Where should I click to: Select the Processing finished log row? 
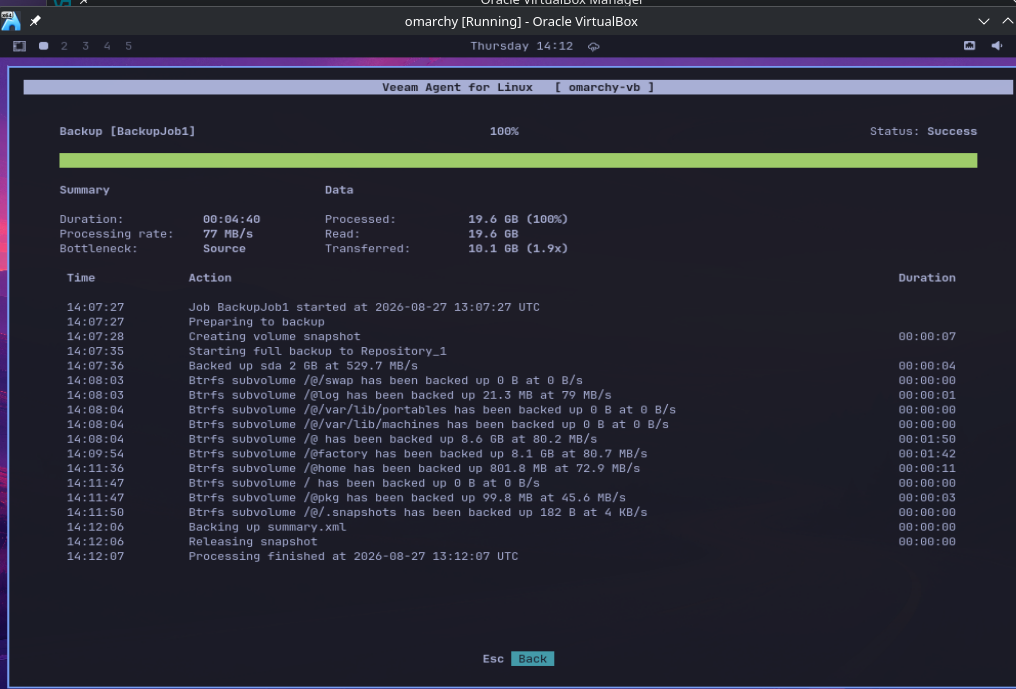pos(511,556)
